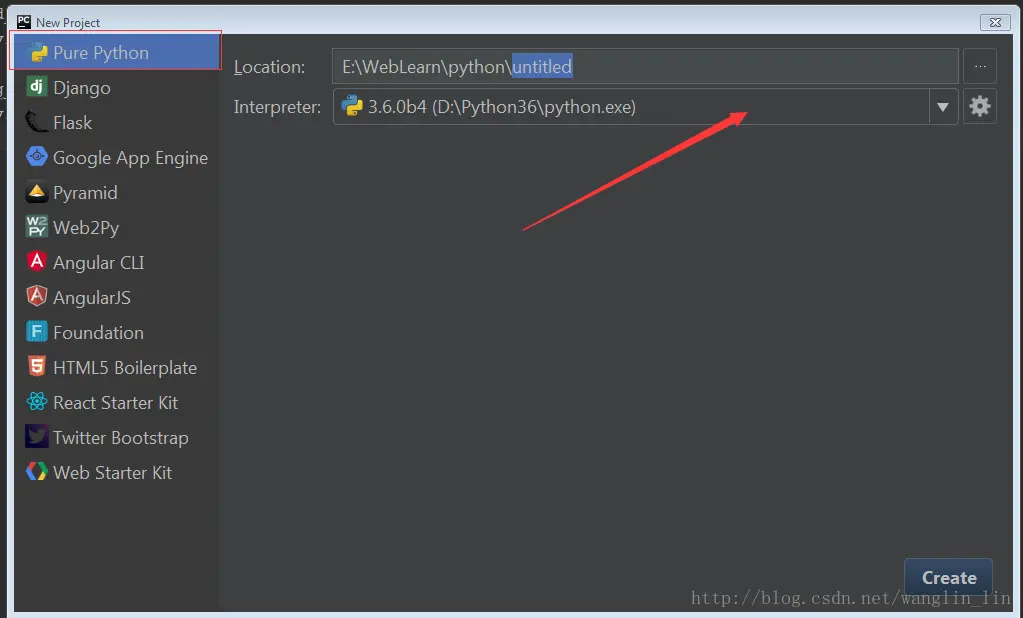The width and height of the screenshot is (1023, 618).
Task: Select Pyramid project type label
Action: pyautogui.click(x=85, y=193)
